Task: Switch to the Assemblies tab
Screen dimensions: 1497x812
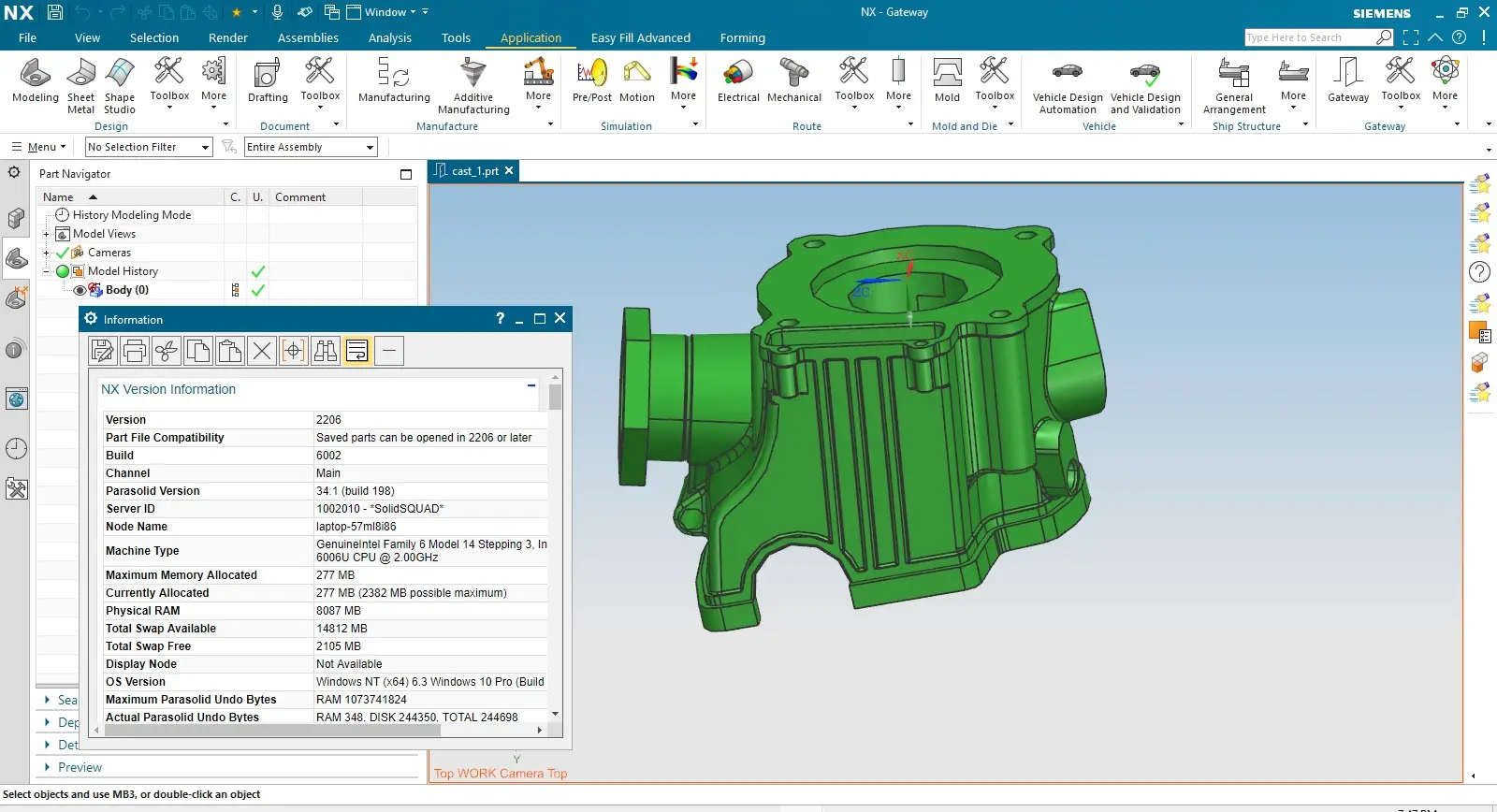Action: (308, 37)
